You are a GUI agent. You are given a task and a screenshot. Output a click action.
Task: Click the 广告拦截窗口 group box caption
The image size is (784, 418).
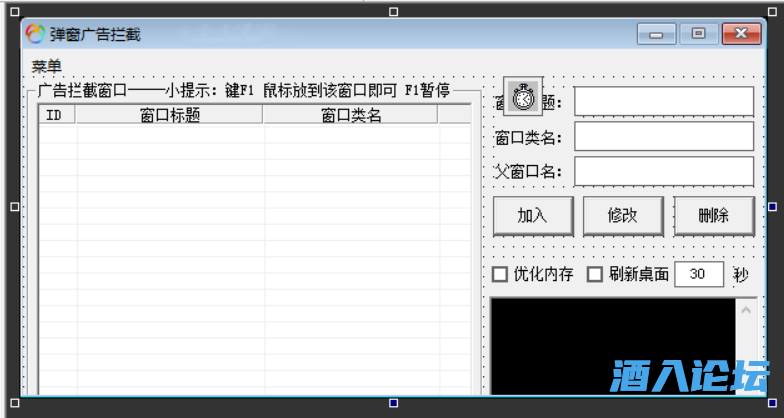244,90
